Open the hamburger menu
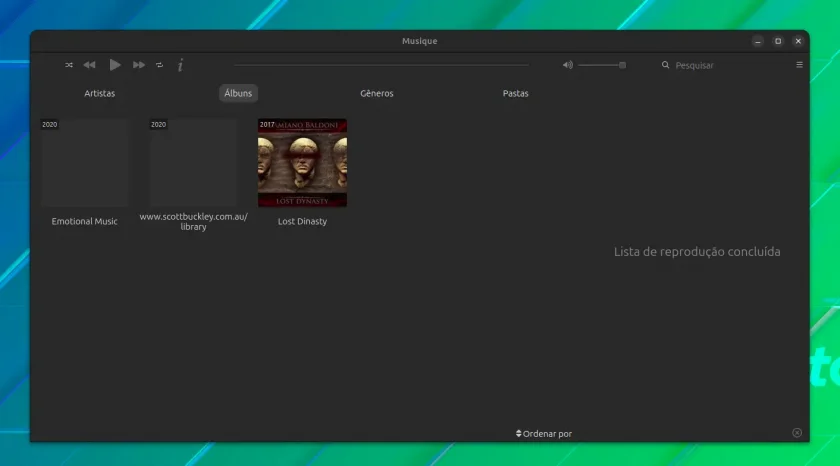Viewport: 840px width, 466px height. [x=799, y=65]
